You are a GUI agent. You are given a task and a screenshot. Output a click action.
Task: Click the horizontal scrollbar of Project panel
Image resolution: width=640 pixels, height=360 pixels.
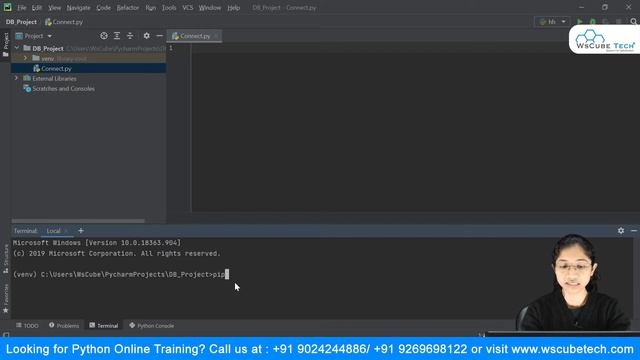[x=78, y=221]
